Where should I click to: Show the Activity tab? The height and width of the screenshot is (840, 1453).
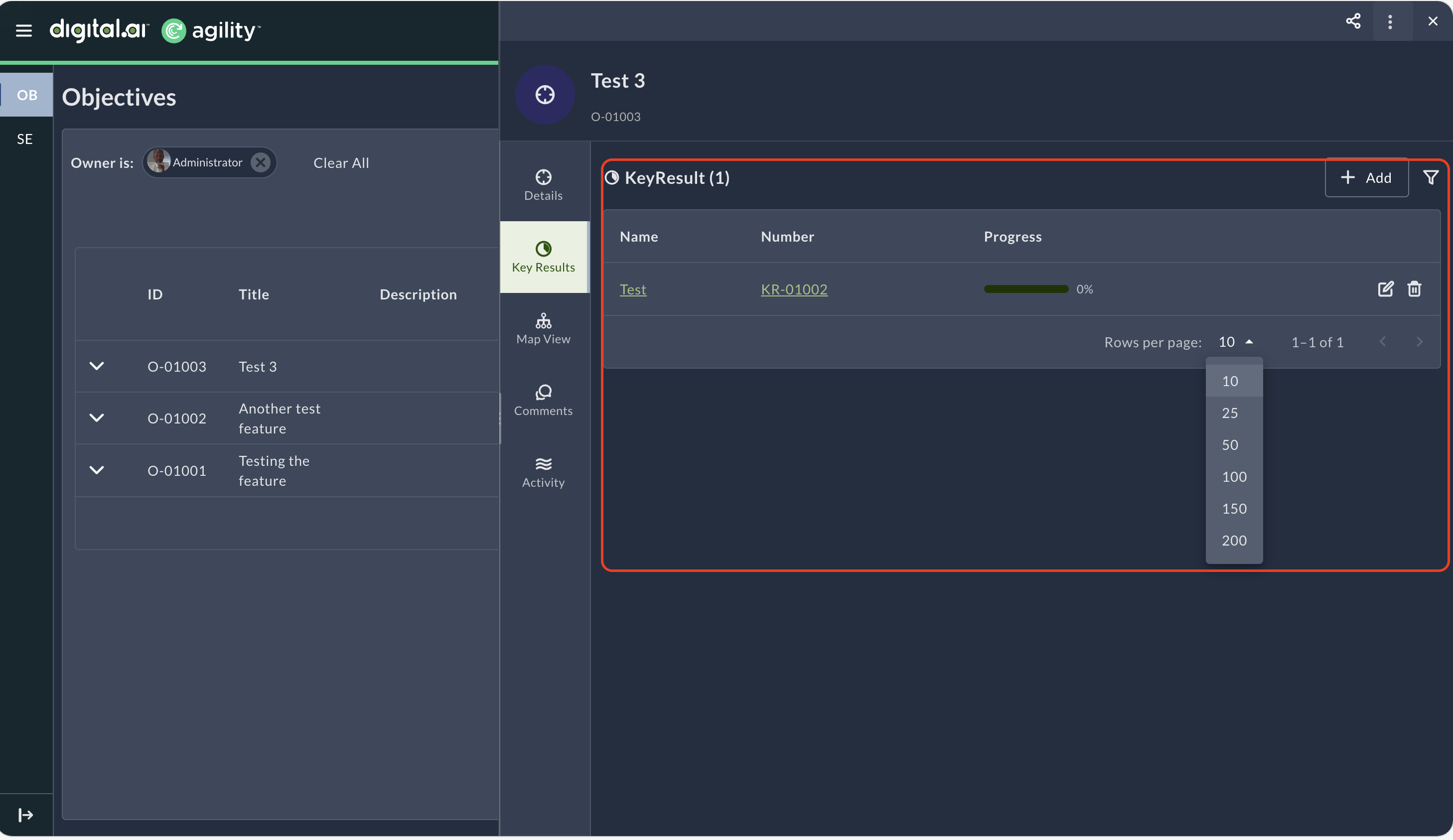tap(544, 472)
